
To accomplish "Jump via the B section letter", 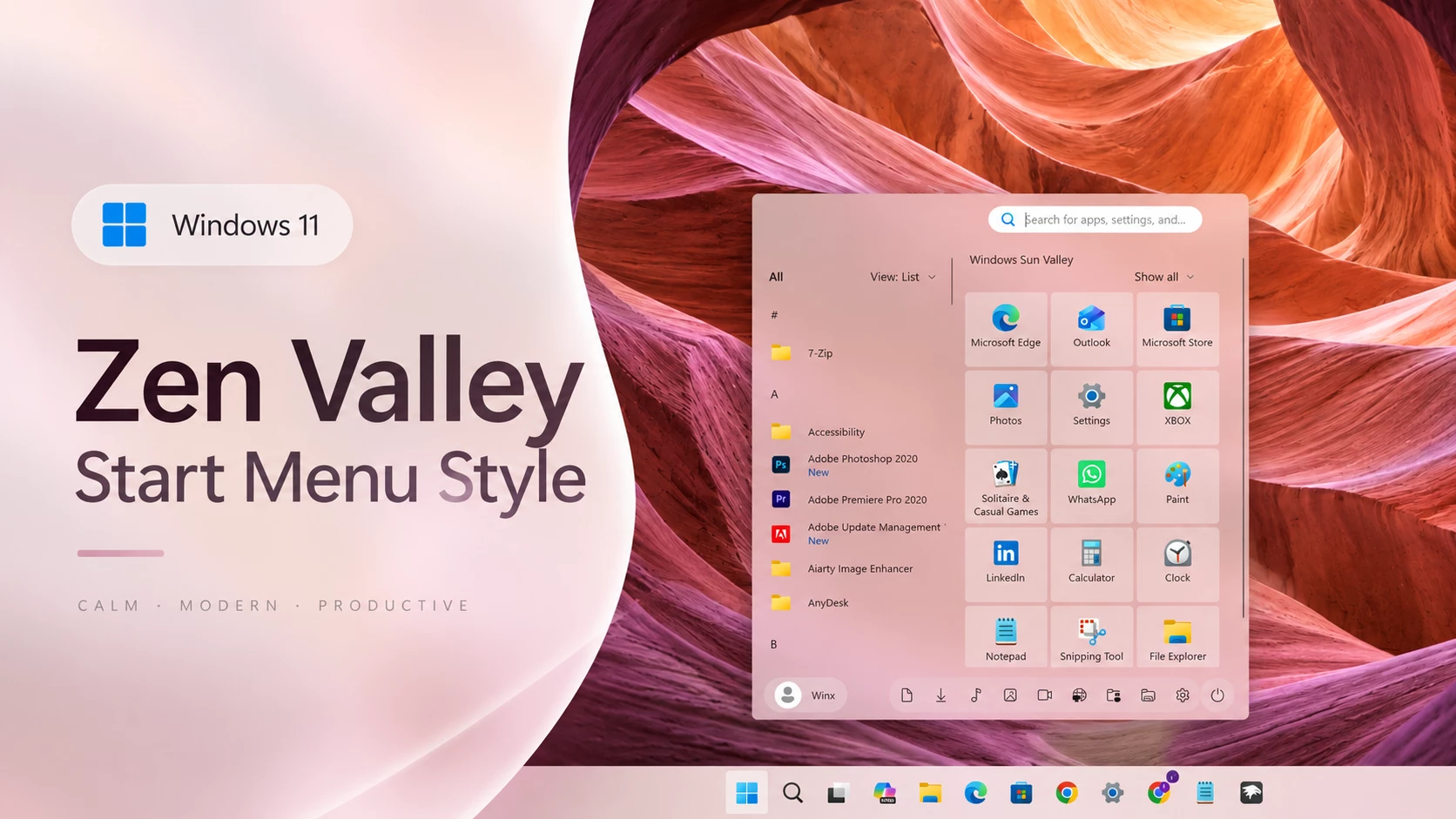I will [x=773, y=644].
